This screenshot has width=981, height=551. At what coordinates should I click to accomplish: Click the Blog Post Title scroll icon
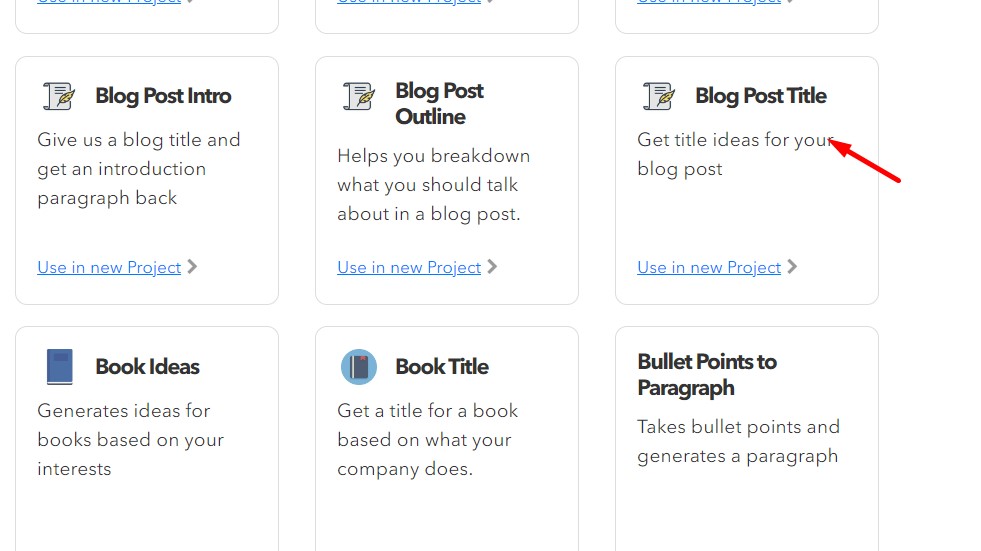tap(659, 96)
